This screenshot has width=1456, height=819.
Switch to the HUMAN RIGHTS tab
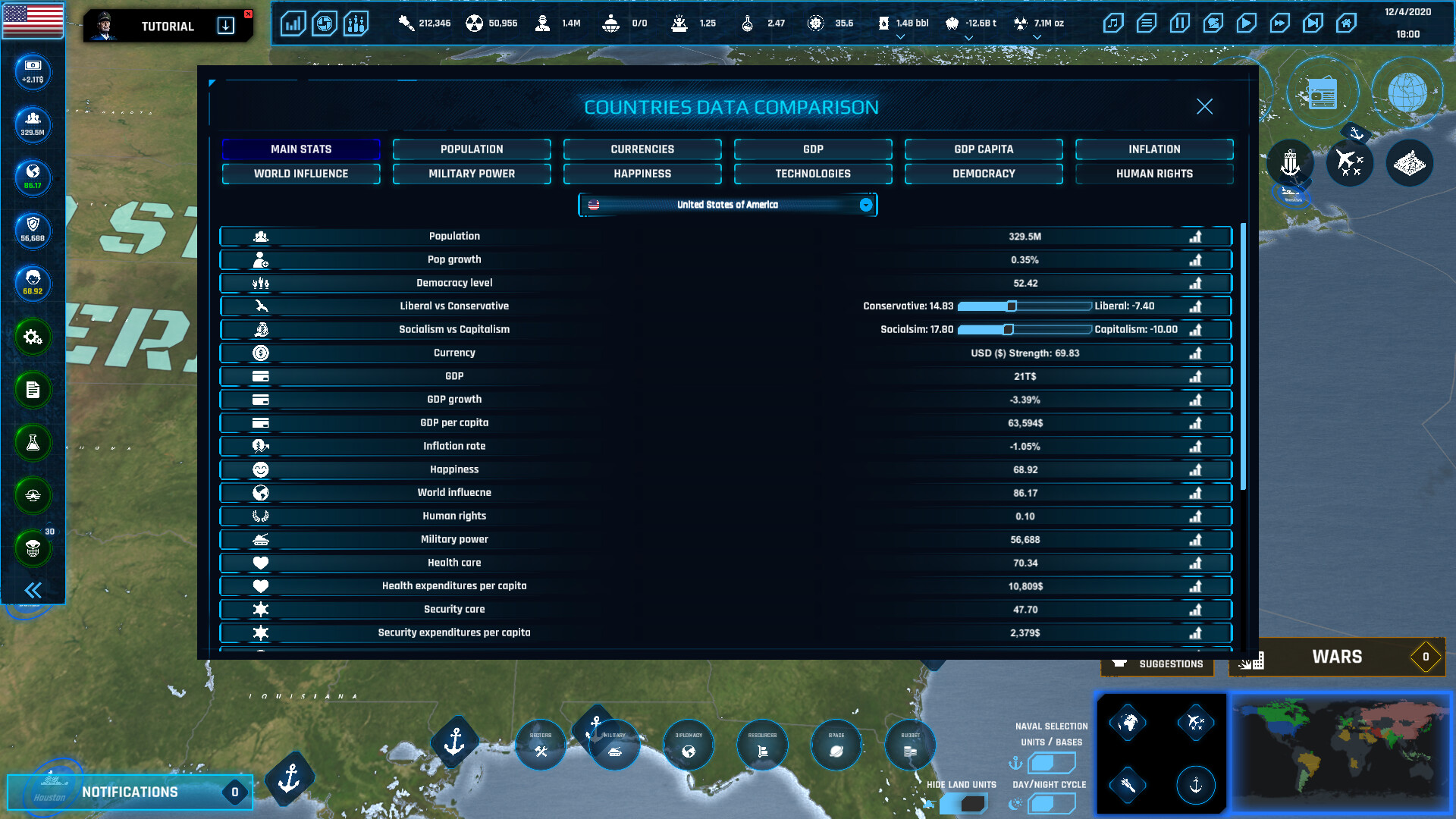coord(1154,173)
